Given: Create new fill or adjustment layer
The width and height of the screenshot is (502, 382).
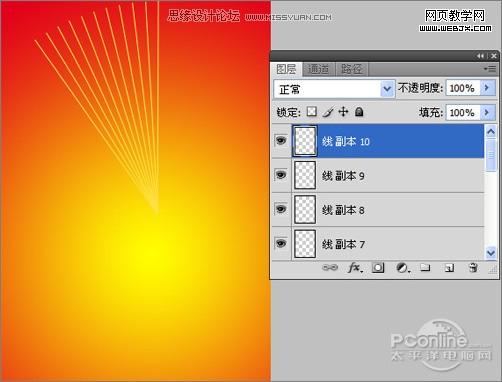Looking at the screenshot, I should [403, 268].
